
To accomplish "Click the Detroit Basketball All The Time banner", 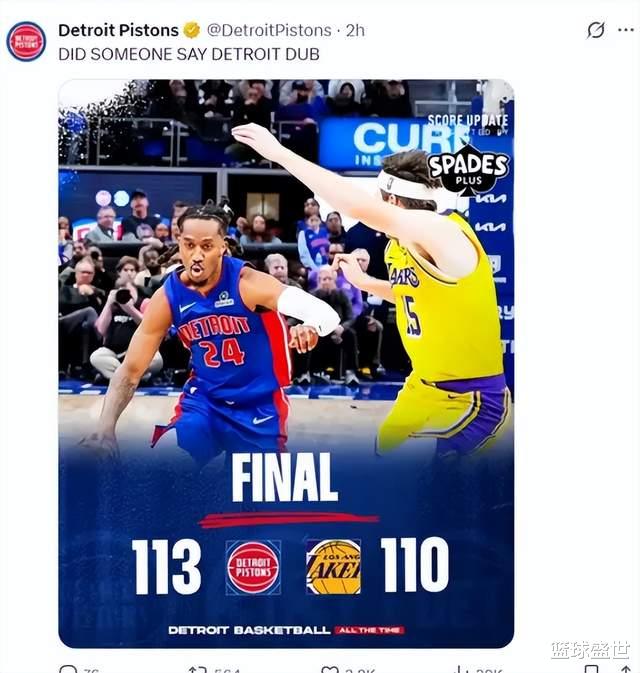I will click(x=286, y=630).
